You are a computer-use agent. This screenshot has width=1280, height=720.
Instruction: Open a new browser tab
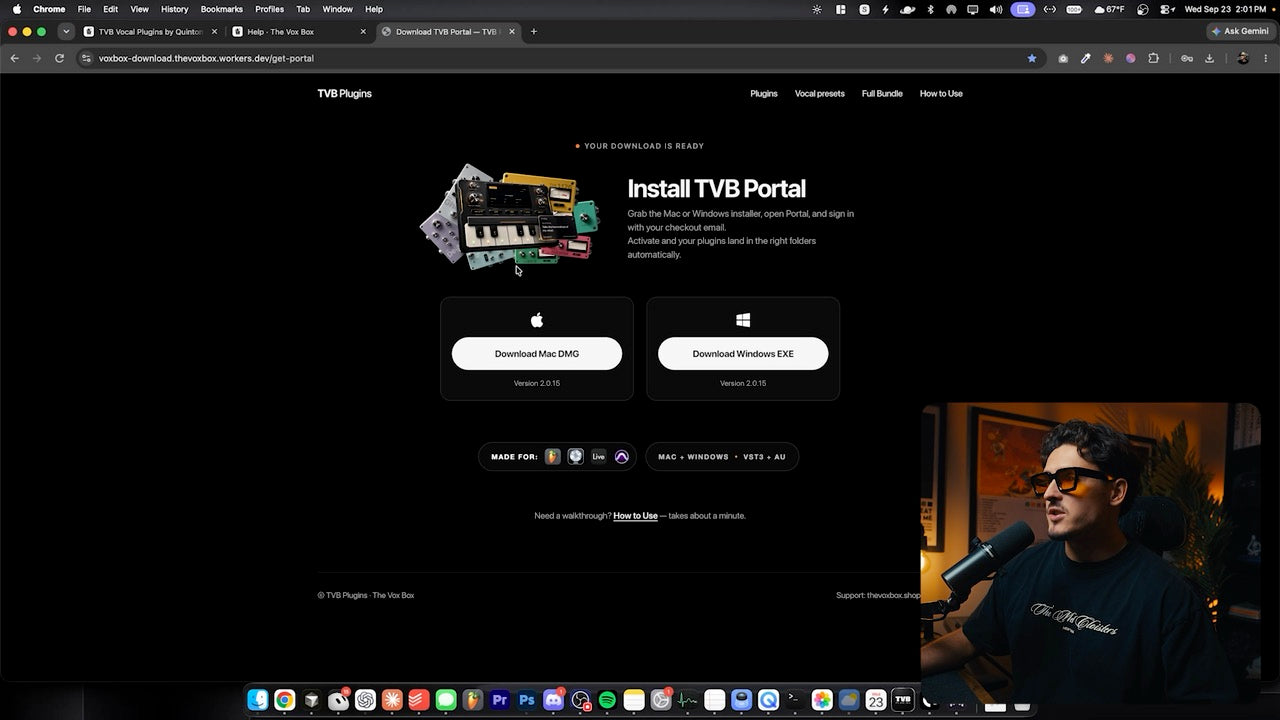[534, 32]
